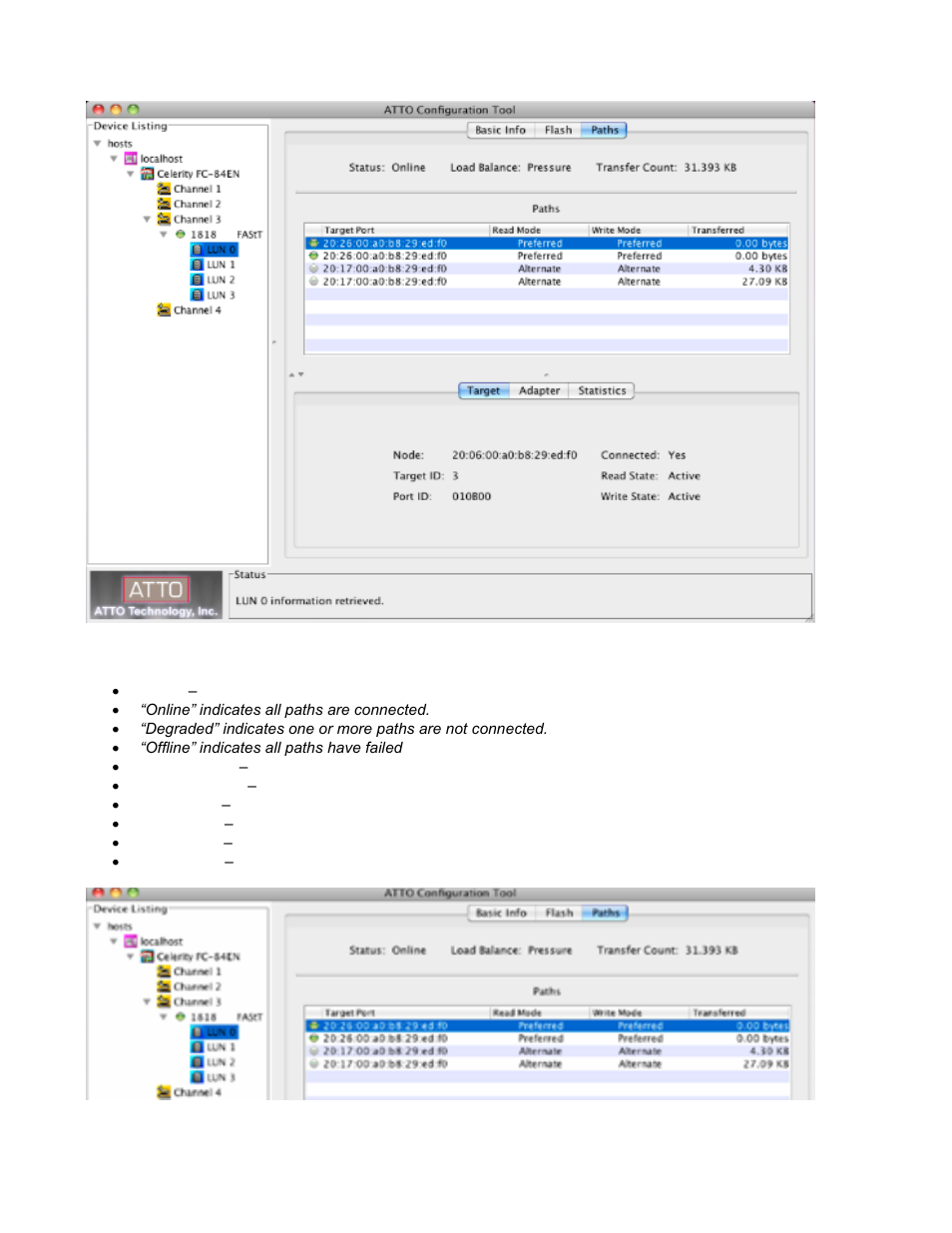Click 27.09 KB transferred cell, lower window

point(765,1064)
